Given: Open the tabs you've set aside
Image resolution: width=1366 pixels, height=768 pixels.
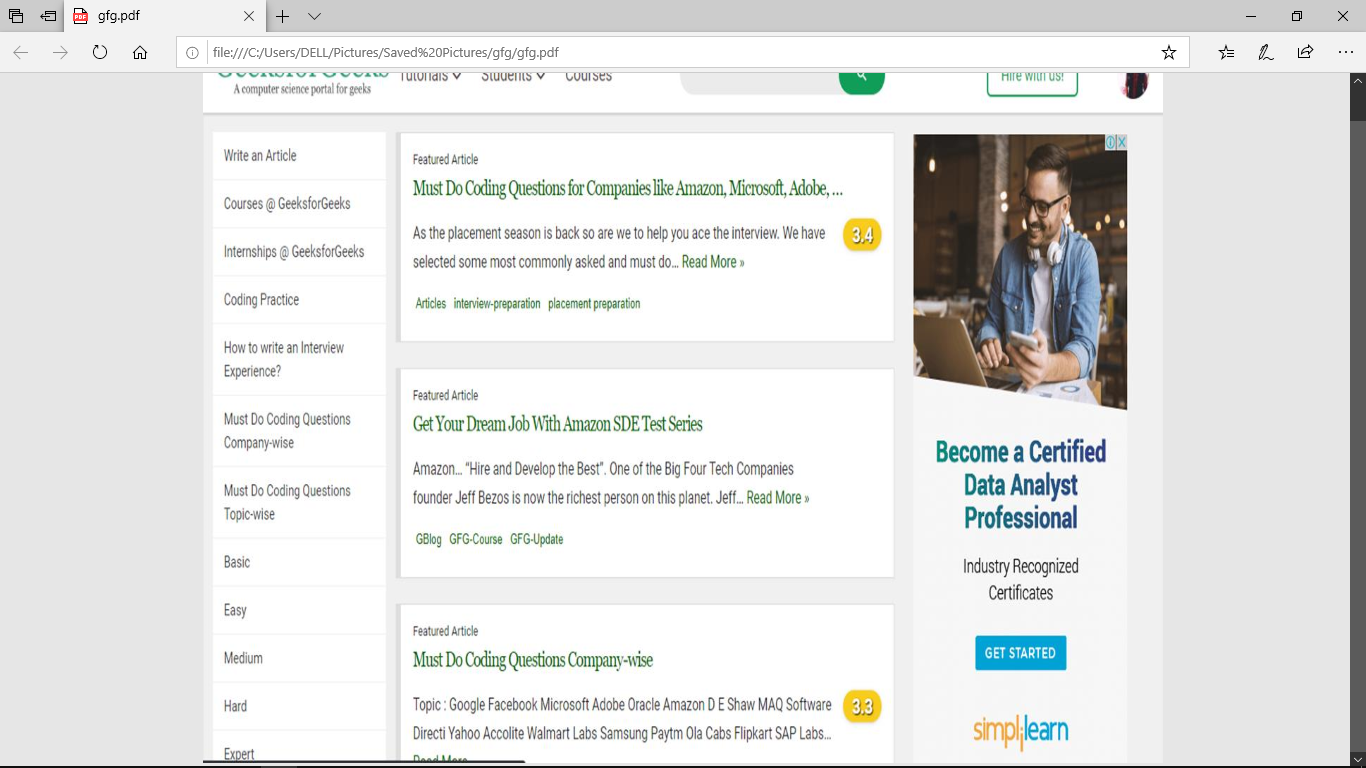Looking at the screenshot, I should tap(15, 16).
